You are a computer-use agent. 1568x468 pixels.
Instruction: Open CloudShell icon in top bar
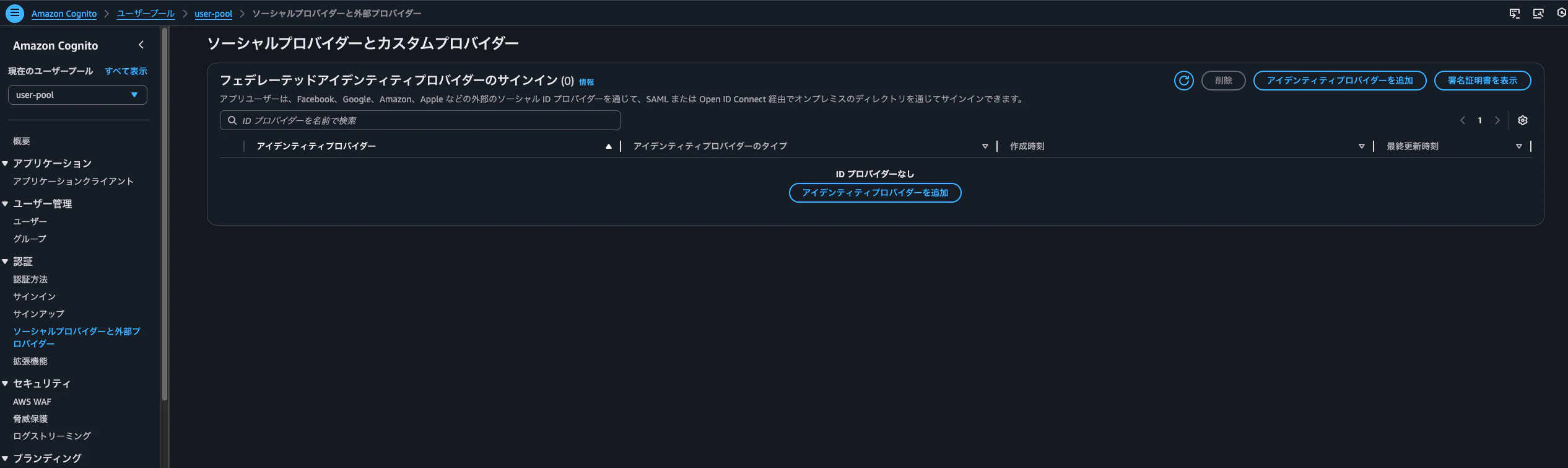1515,13
